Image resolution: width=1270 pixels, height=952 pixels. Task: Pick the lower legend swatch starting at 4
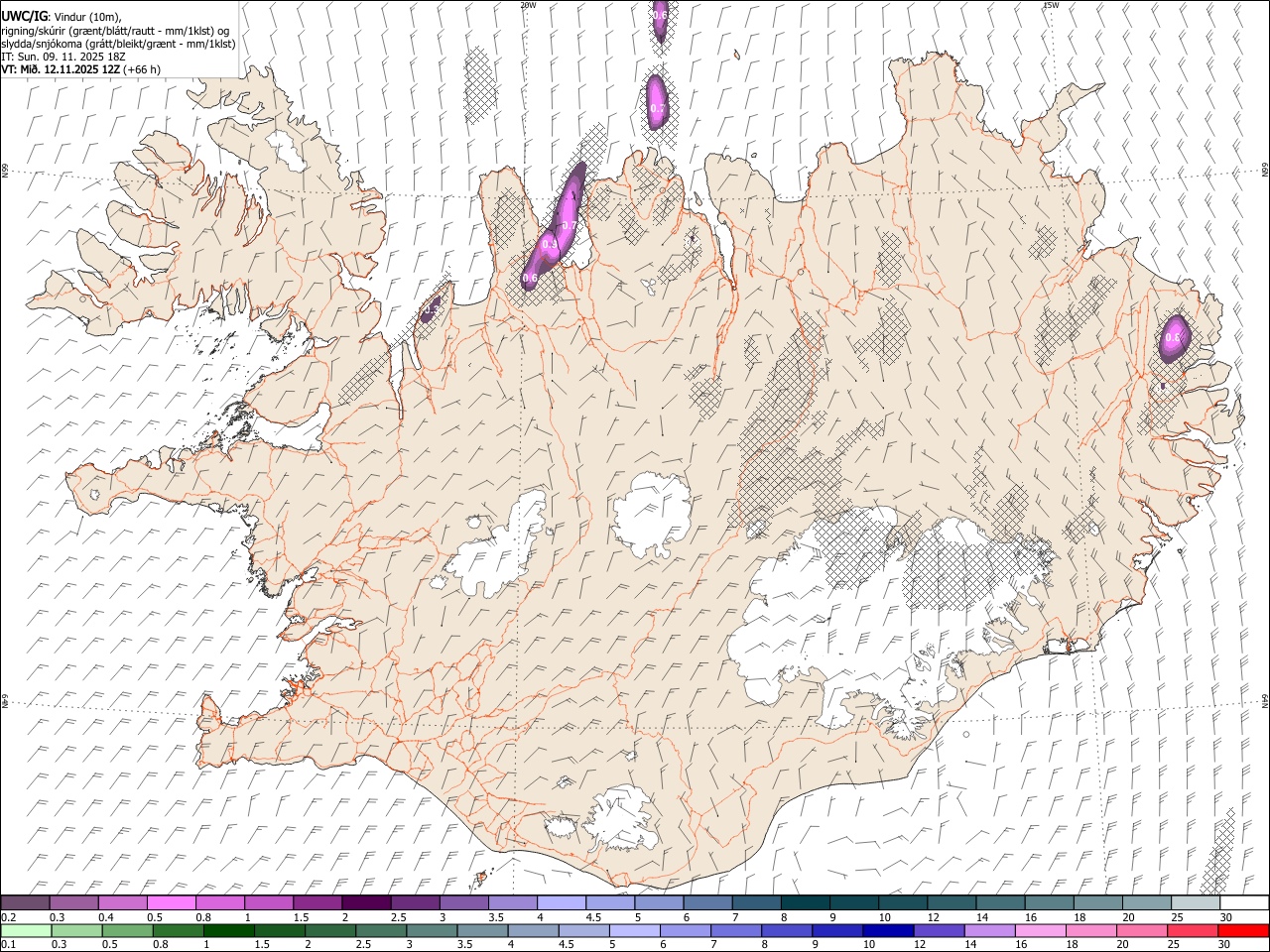click(x=533, y=931)
